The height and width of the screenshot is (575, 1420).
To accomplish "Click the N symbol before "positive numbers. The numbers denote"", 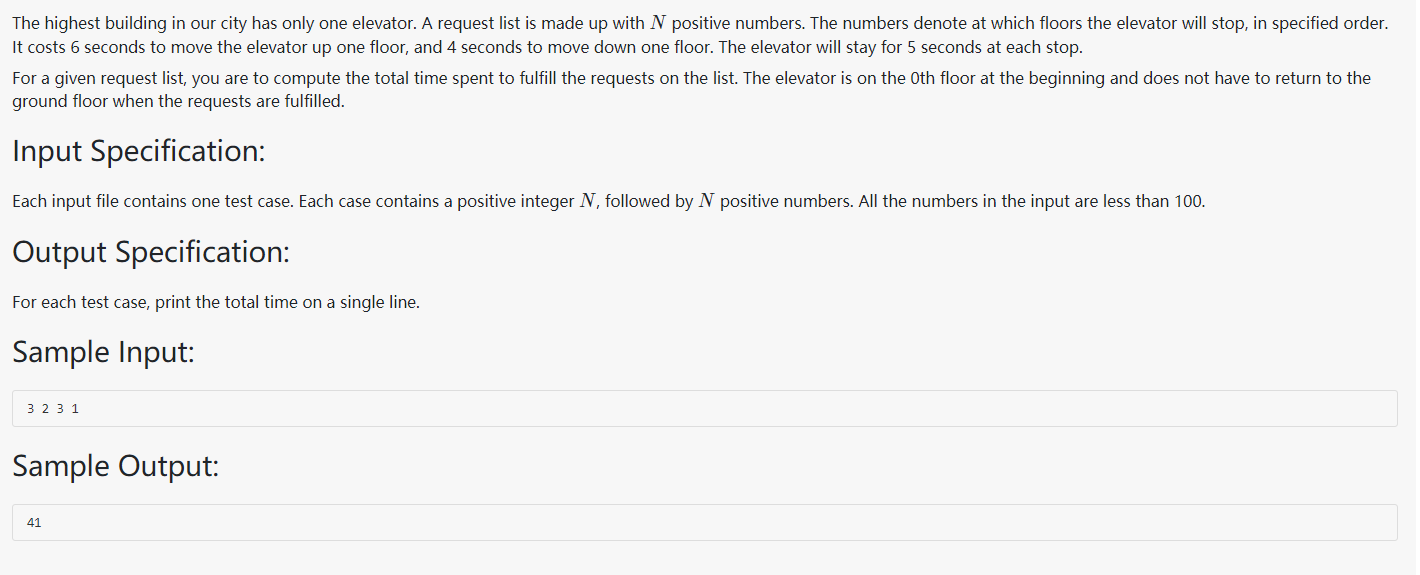I will pos(658,23).
